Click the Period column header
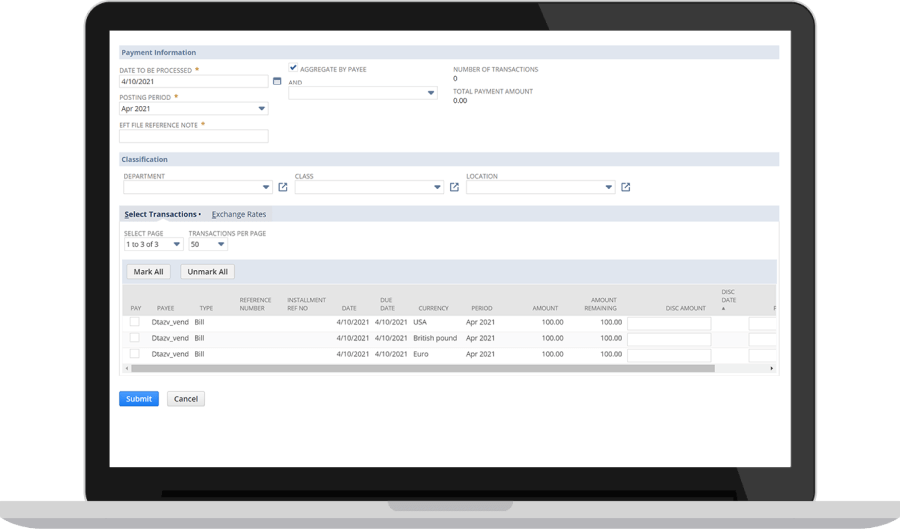The height and width of the screenshot is (529, 900). tap(482, 308)
